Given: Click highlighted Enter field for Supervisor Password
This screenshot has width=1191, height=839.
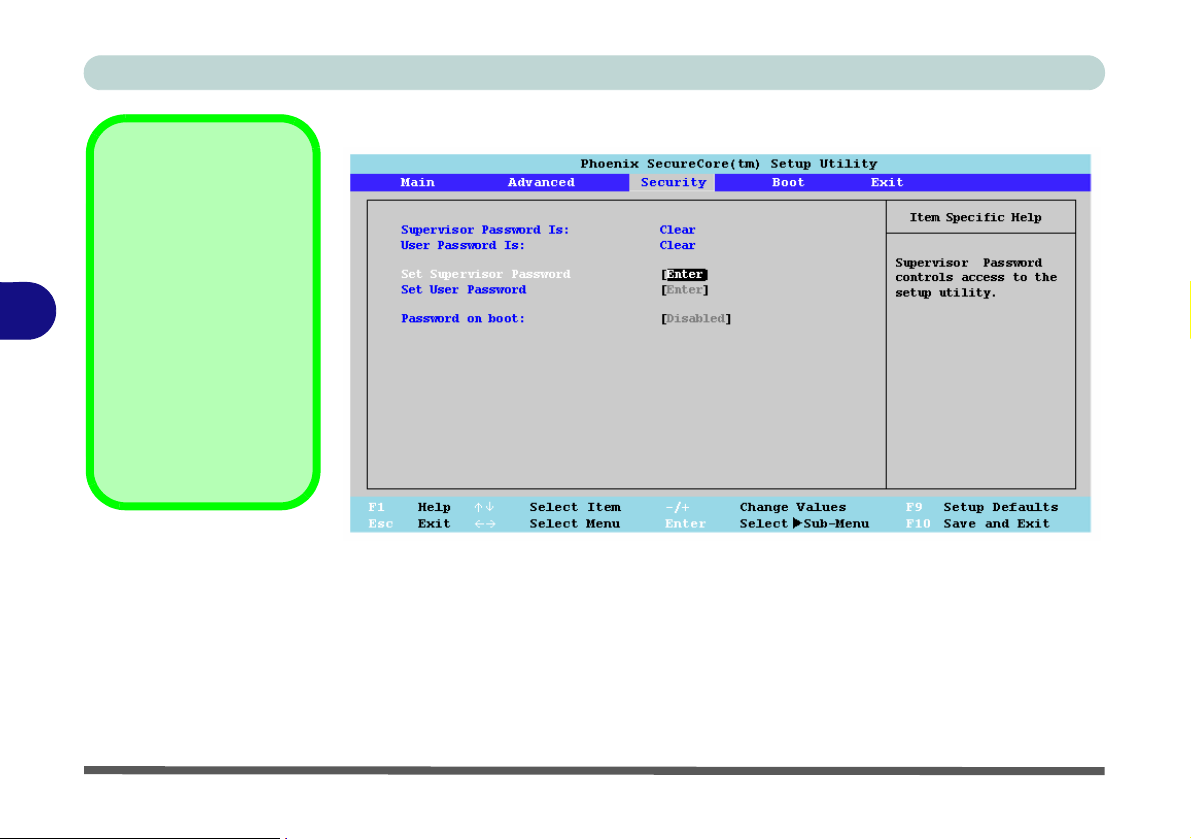Looking at the screenshot, I should (x=684, y=274).
